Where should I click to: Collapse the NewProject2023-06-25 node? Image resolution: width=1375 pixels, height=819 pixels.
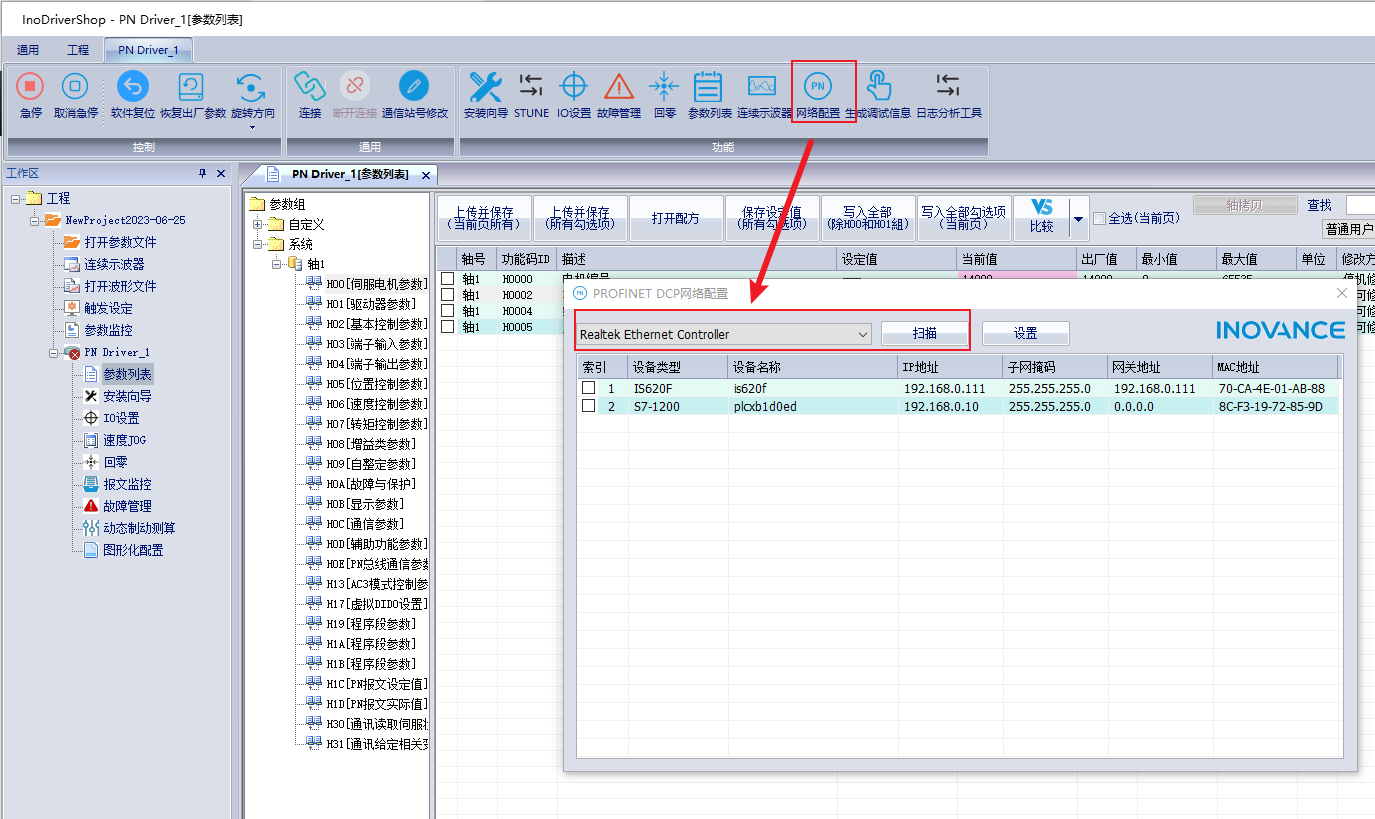[34, 220]
